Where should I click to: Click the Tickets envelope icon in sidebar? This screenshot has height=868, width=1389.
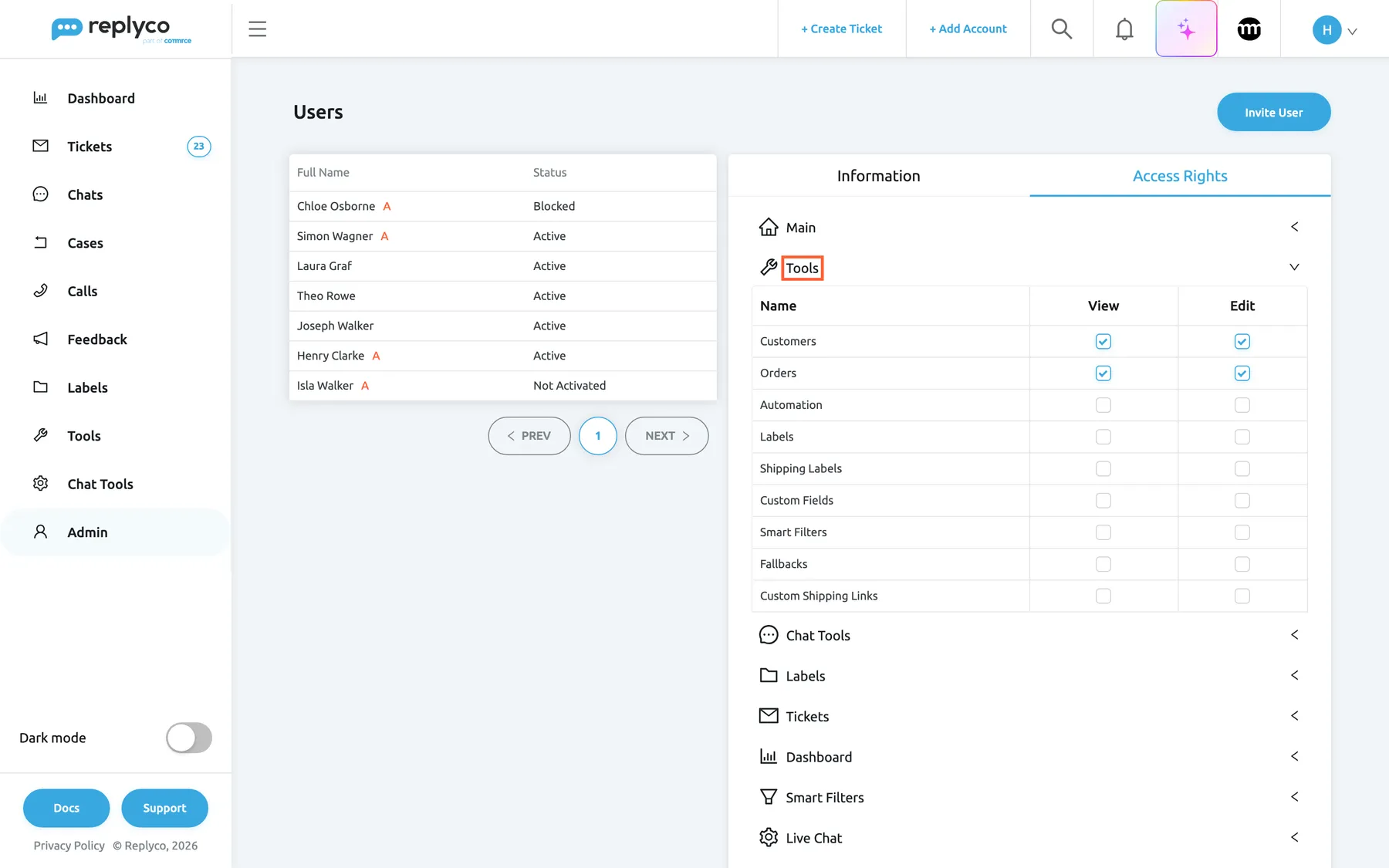40,146
